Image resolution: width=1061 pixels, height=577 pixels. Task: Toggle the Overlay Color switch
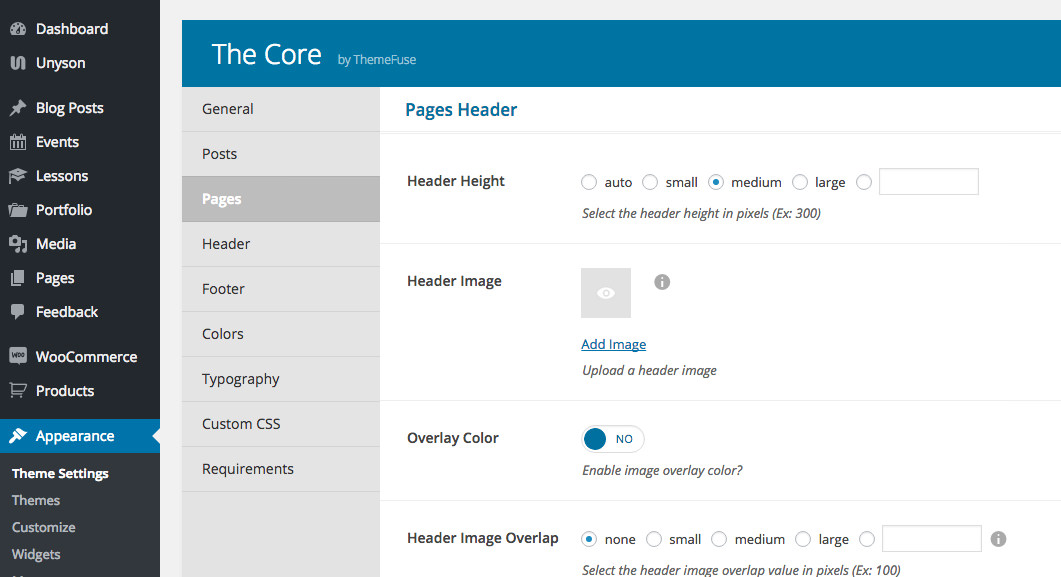(612, 439)
